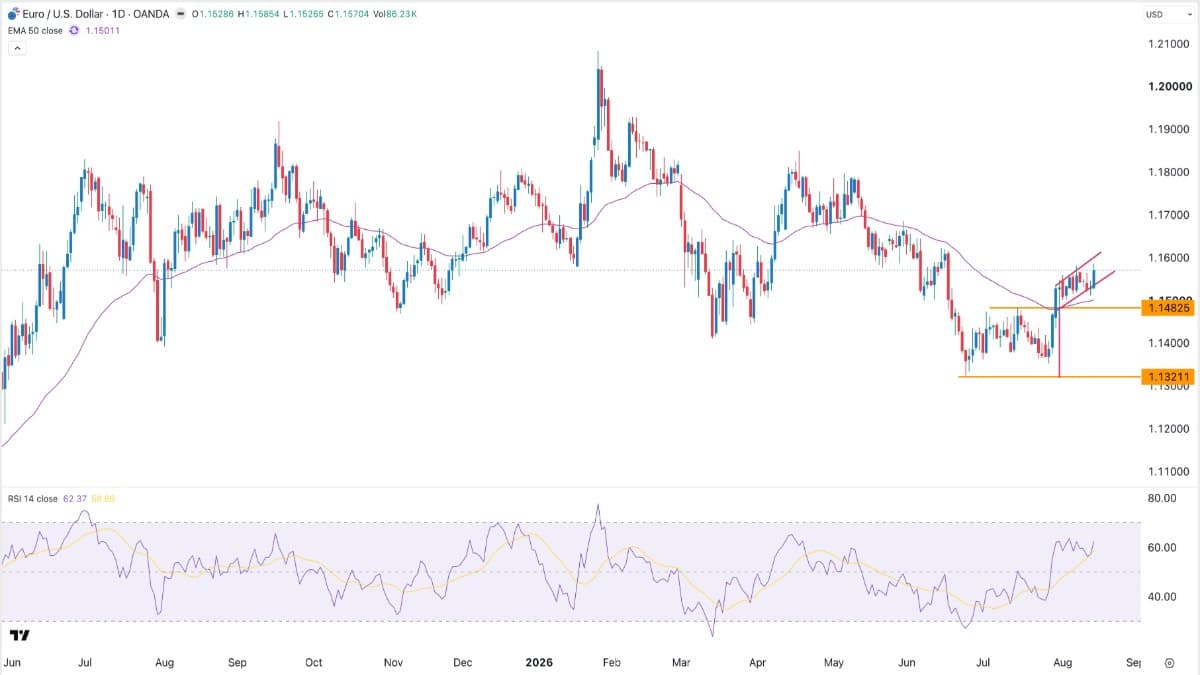
Task: Click the 1.12000 price axis label
Action: click(x=1167, y=429)
